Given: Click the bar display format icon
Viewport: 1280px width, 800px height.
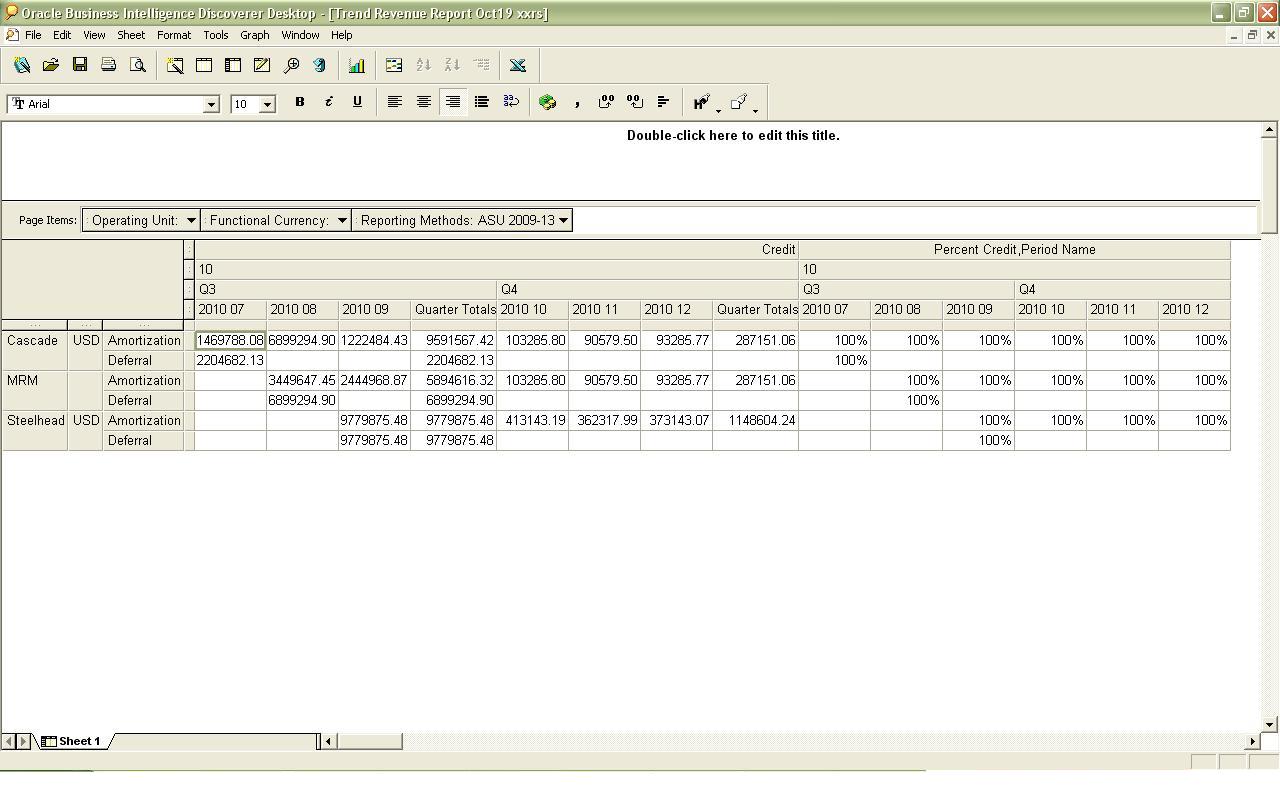Looking at the screenshot, I should click(x=664, y=102).
